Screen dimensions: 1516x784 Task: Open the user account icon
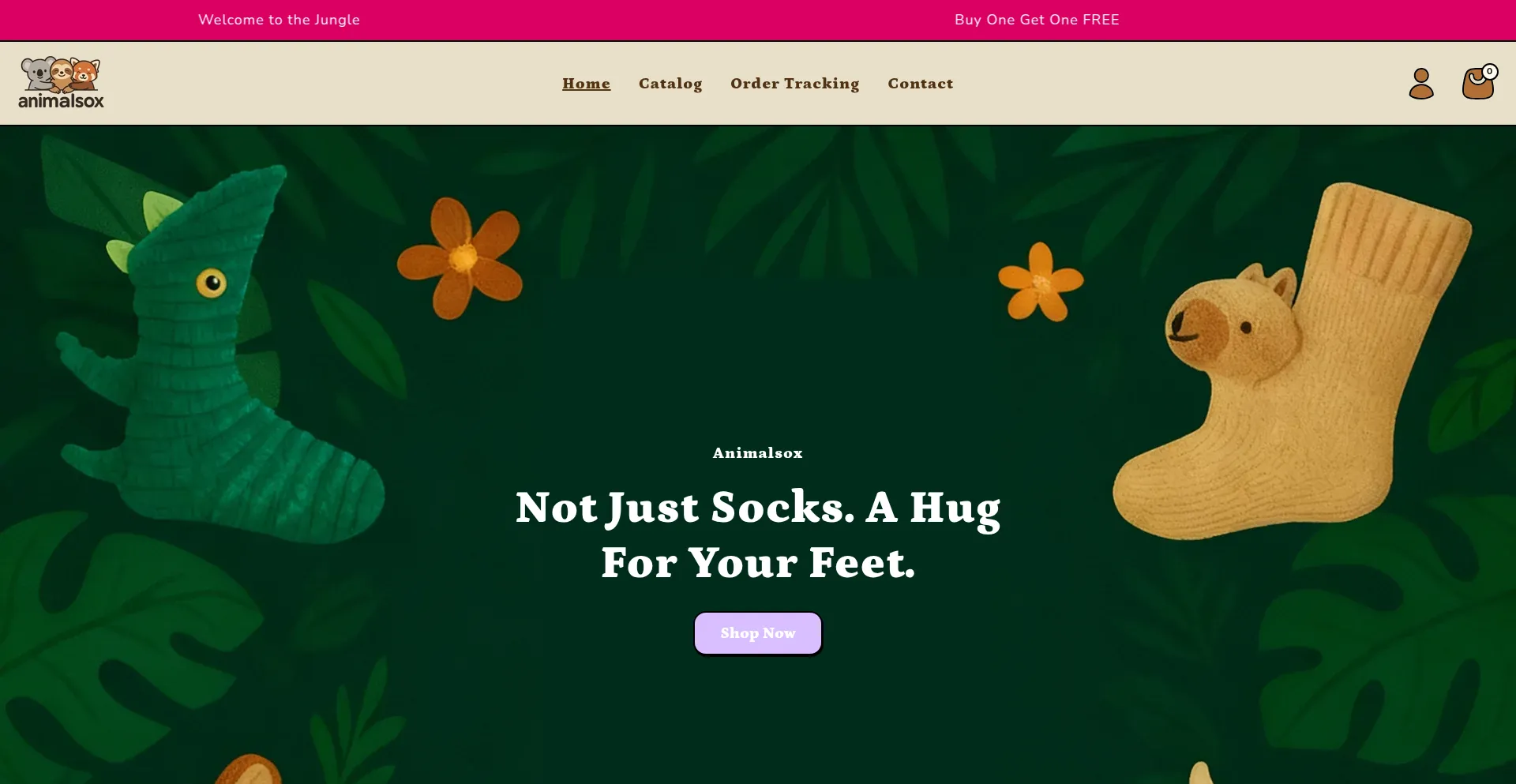tap(1421, 84)
